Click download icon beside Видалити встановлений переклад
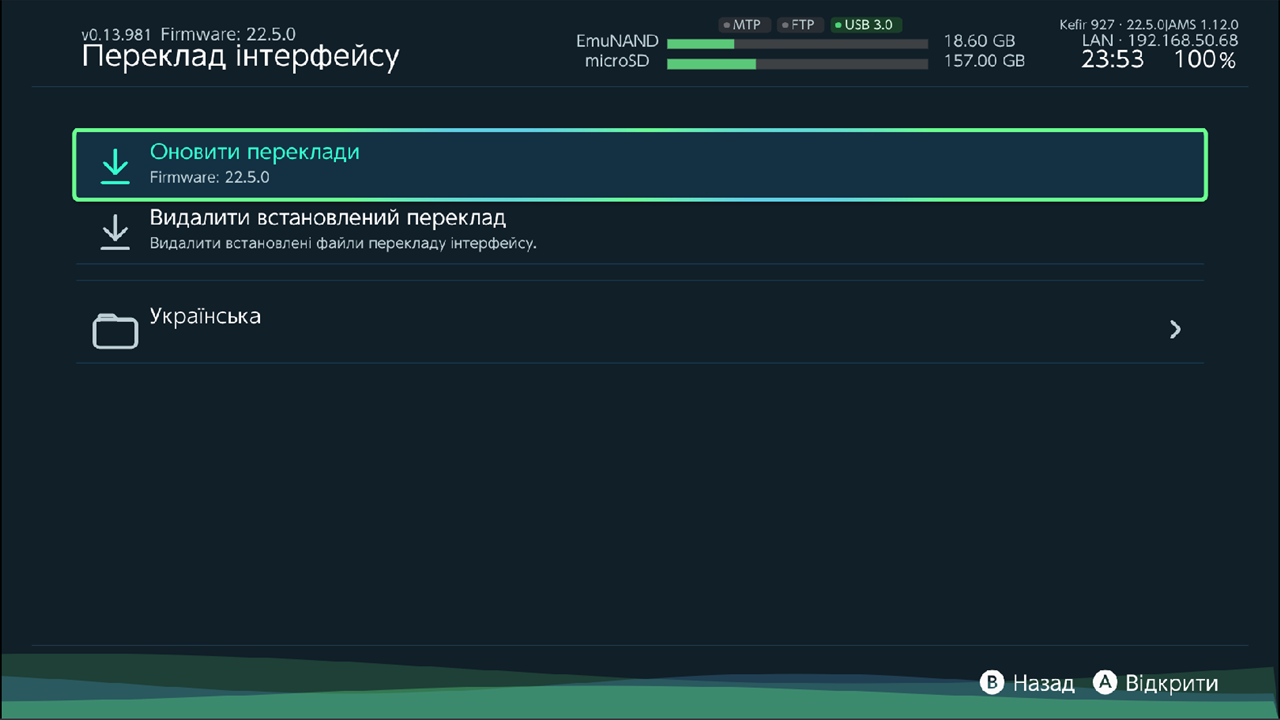The width and height of the screenshot is (1280, 720). (116, 232)
